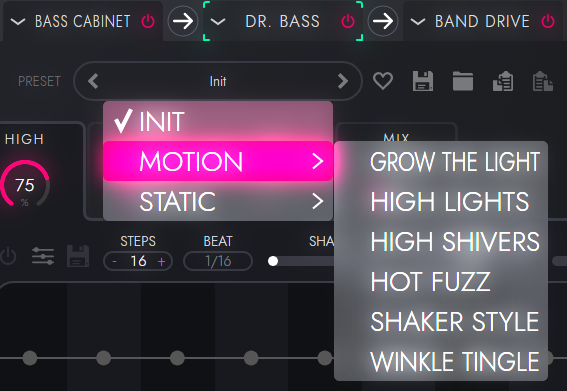Screen dimensions: 567x391
Task: Mark preset as favorite with heart icon
Action: pos(383,81)
